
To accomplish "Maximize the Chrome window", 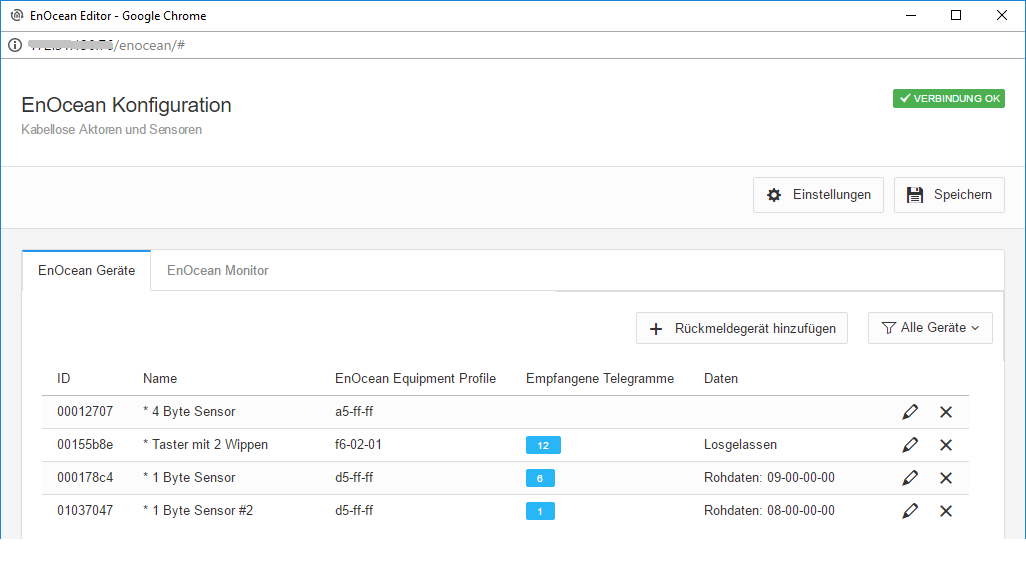I will [956, 16].
